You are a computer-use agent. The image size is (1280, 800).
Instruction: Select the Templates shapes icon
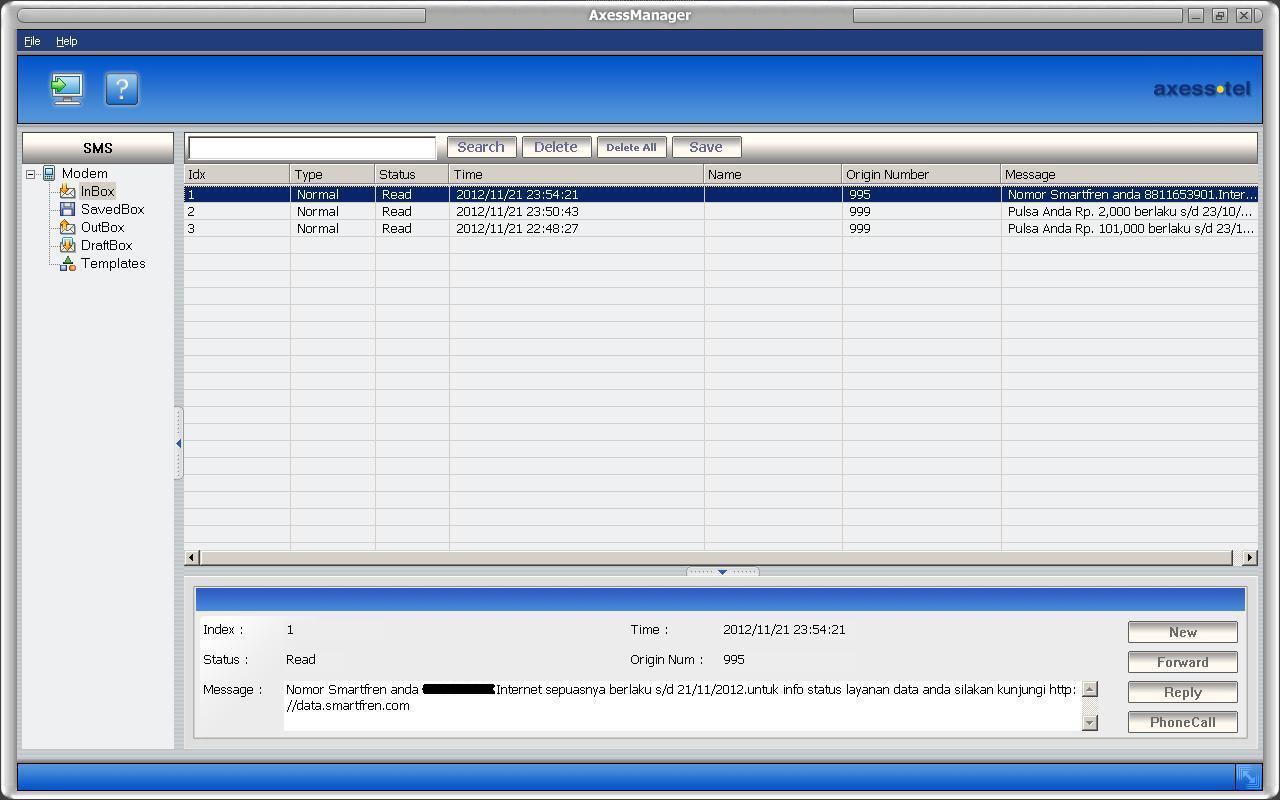pos(67,263)
